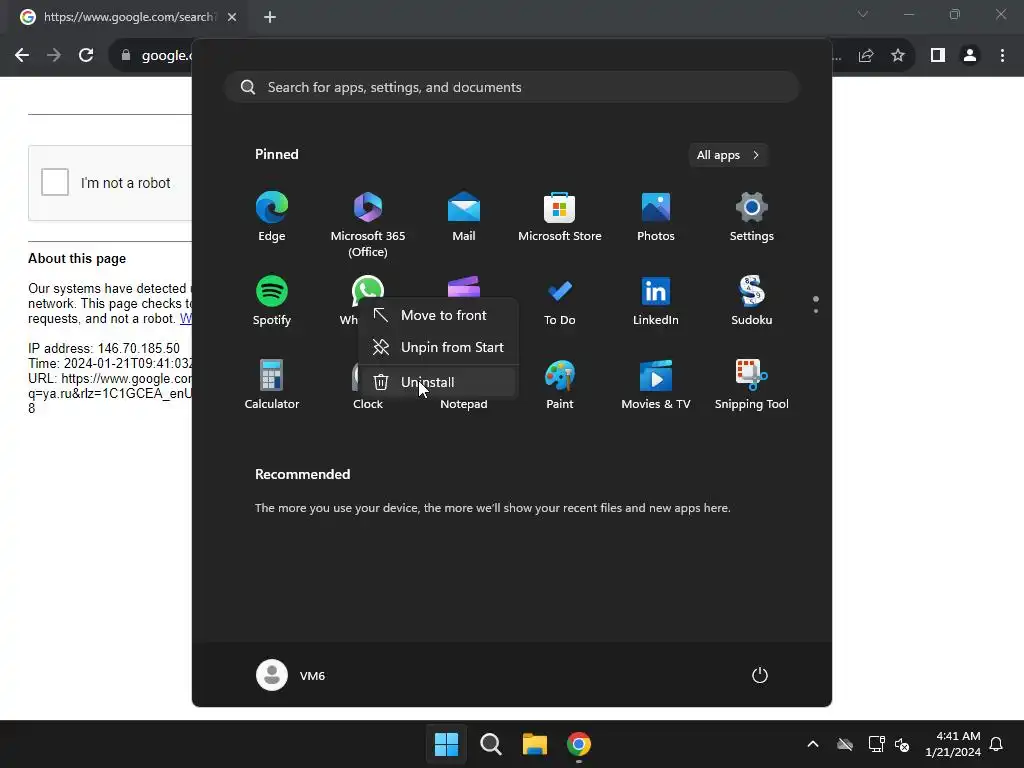Viewport: 1024px width, 768px height.
Task: Open the LinkedIn app
Action: click(656, 300)
